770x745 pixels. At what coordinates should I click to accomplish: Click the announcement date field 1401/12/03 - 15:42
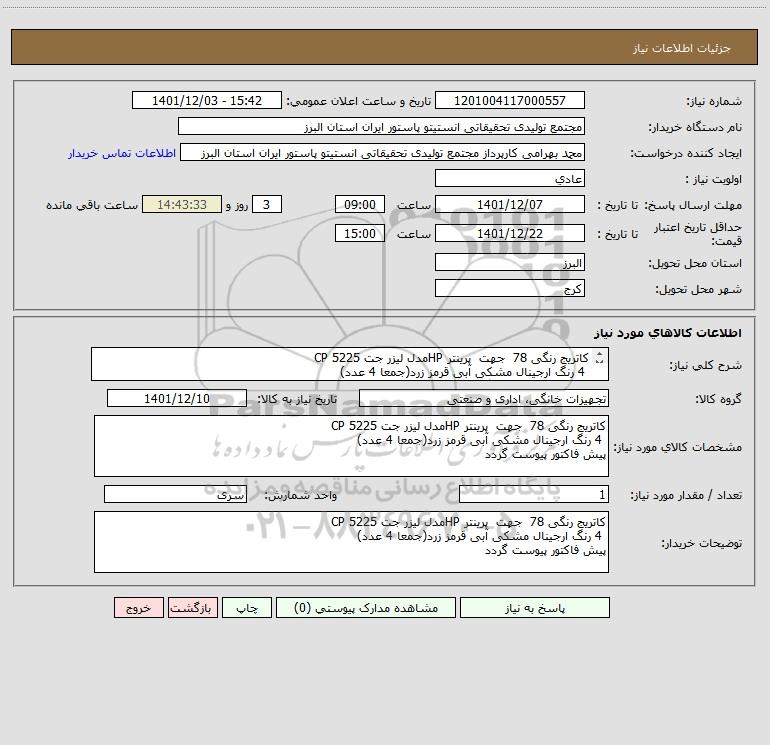click(x=207, y=101)
